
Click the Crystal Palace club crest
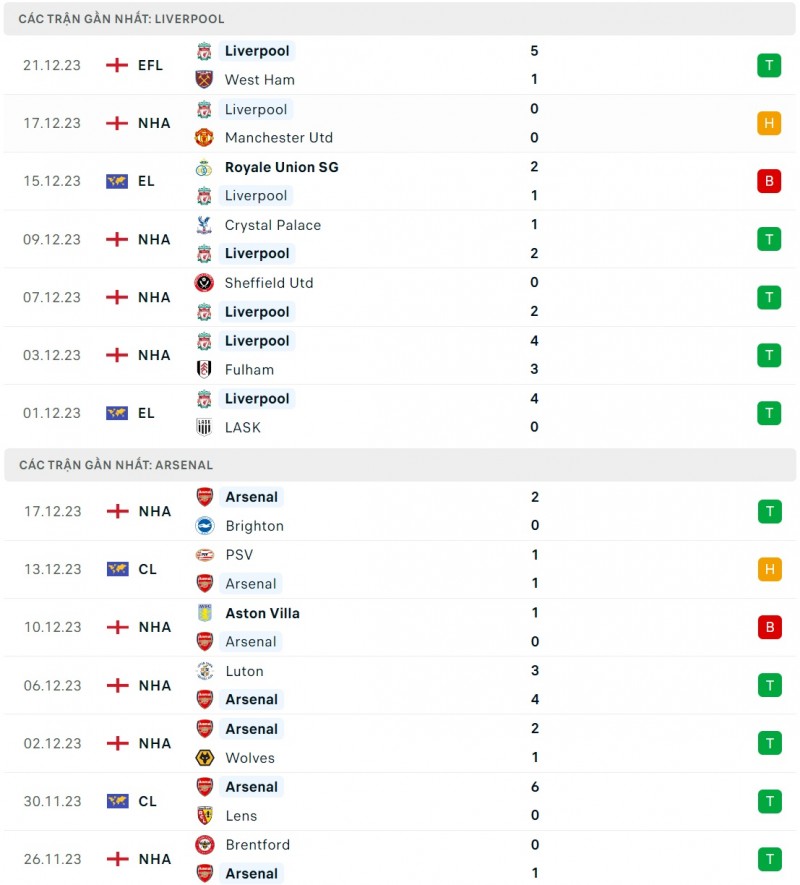coord(204,225)
